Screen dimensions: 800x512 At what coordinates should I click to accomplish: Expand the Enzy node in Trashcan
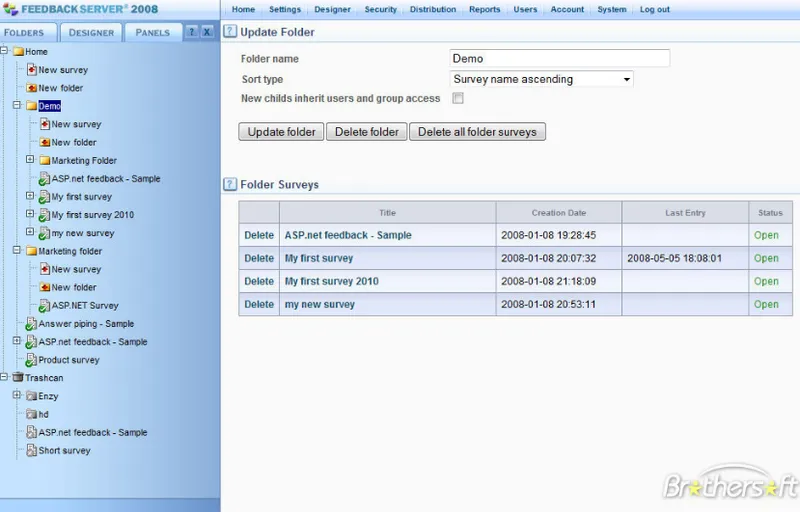coord(17,395)
